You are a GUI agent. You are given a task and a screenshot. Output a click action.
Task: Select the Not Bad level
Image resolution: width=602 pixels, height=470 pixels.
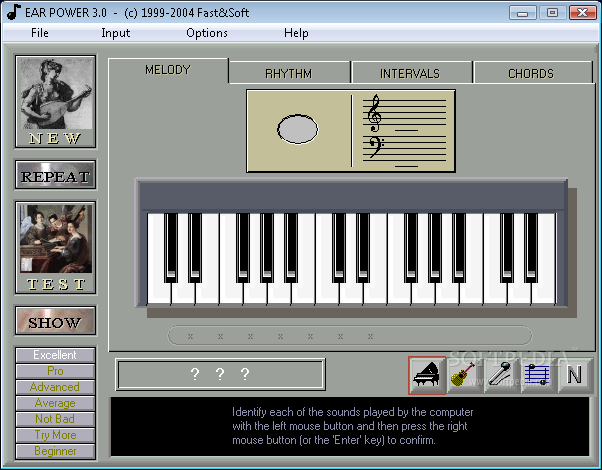click(55, 419)
